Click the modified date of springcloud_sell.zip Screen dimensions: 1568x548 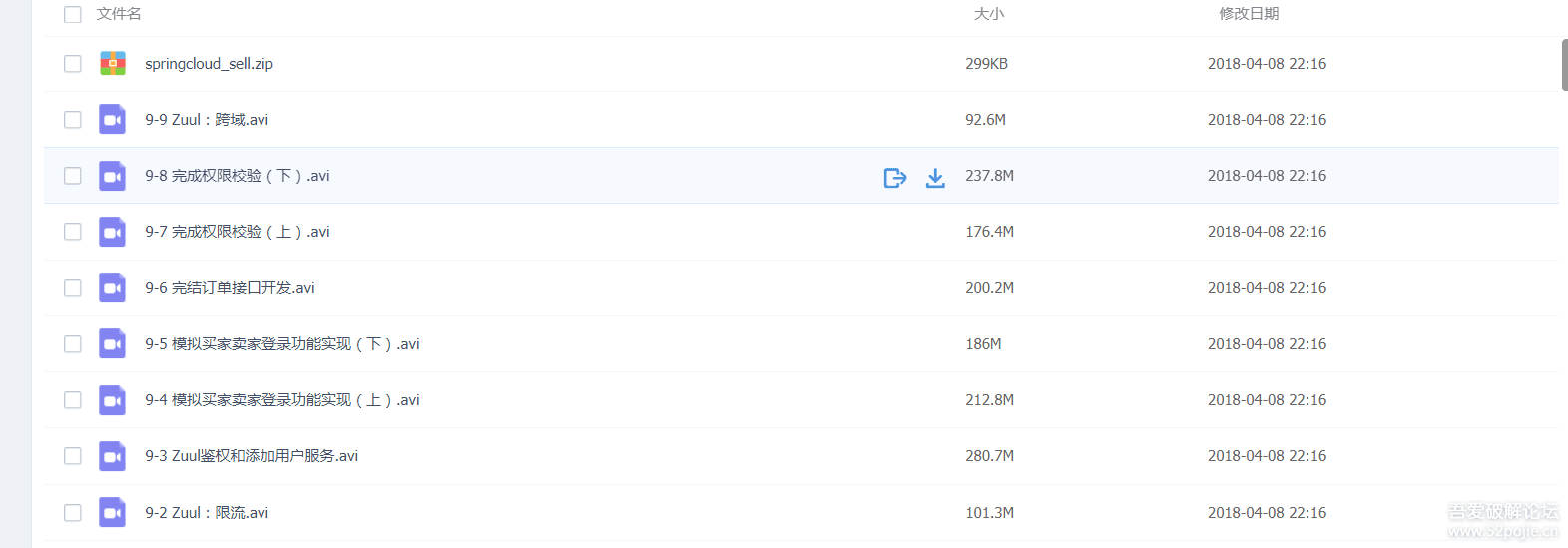(x=1267, y=63)
